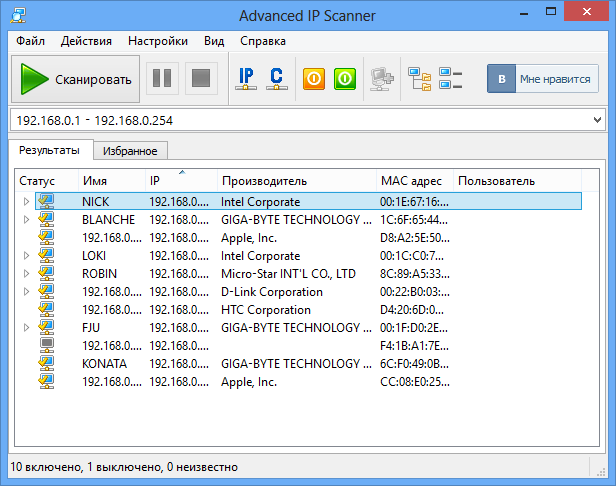Sort by the Производитель column header
This screenshot has height=486, width=616.
pyautogui.click(x=297, y=181)
